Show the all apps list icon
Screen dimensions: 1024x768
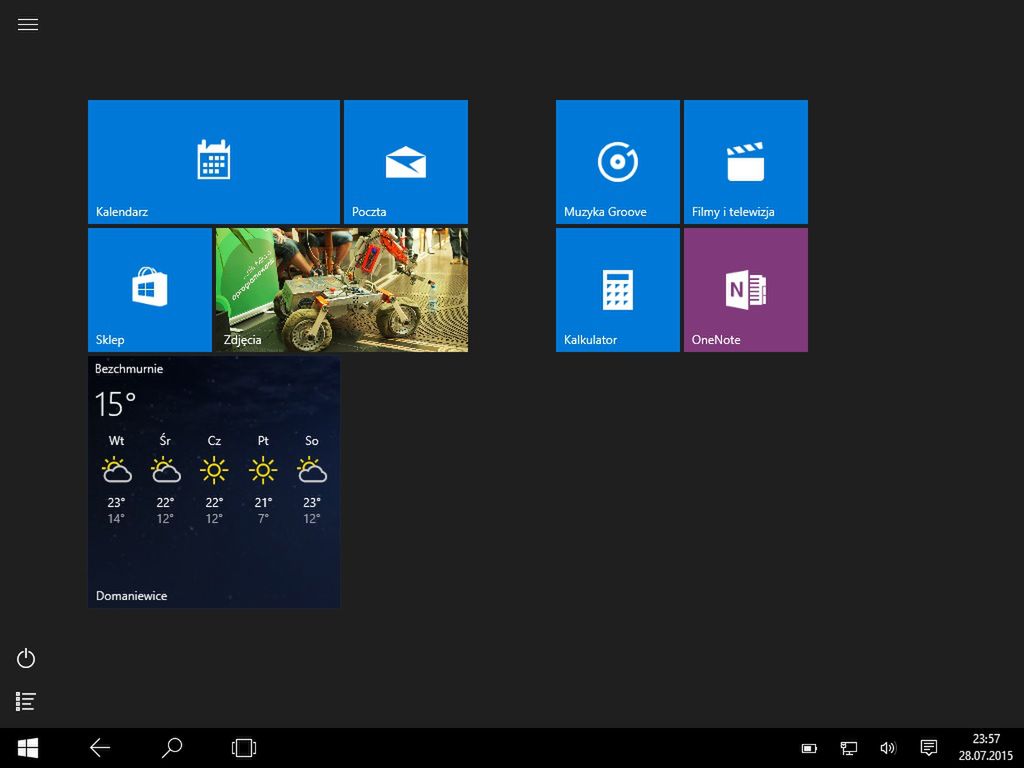click(27, 702)
